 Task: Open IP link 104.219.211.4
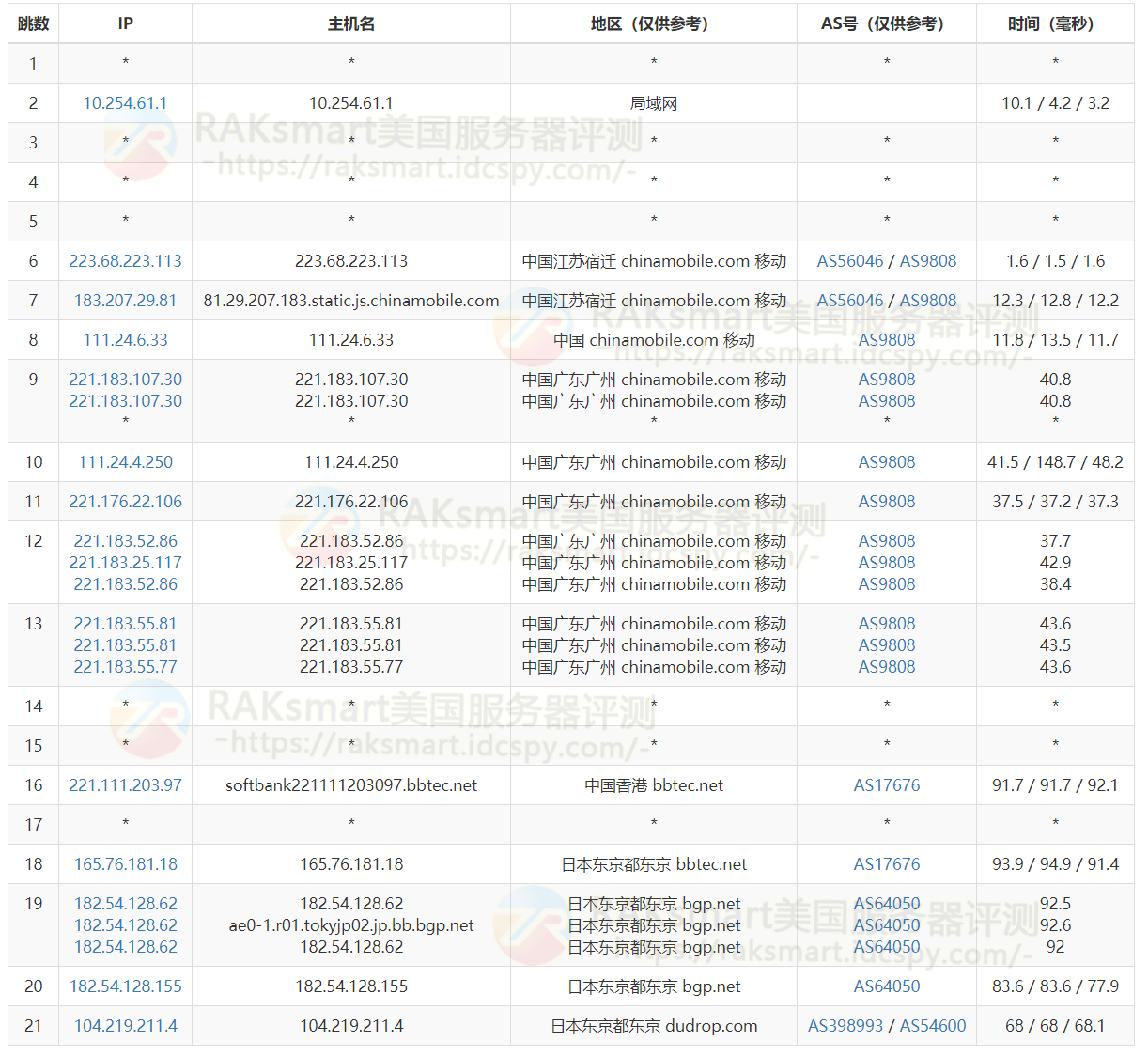tap(125, 1026)
